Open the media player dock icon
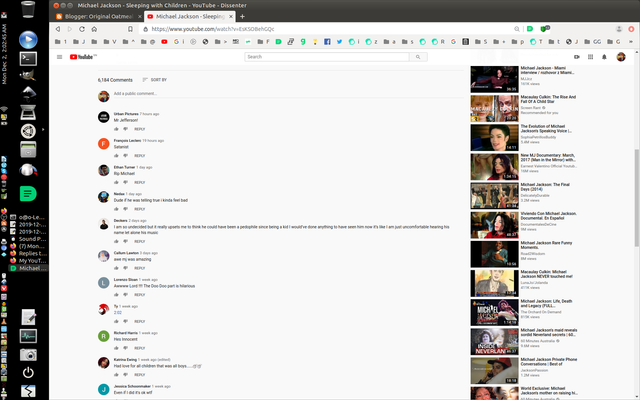The width and height of the screenshot is (640, 400). 28,40
